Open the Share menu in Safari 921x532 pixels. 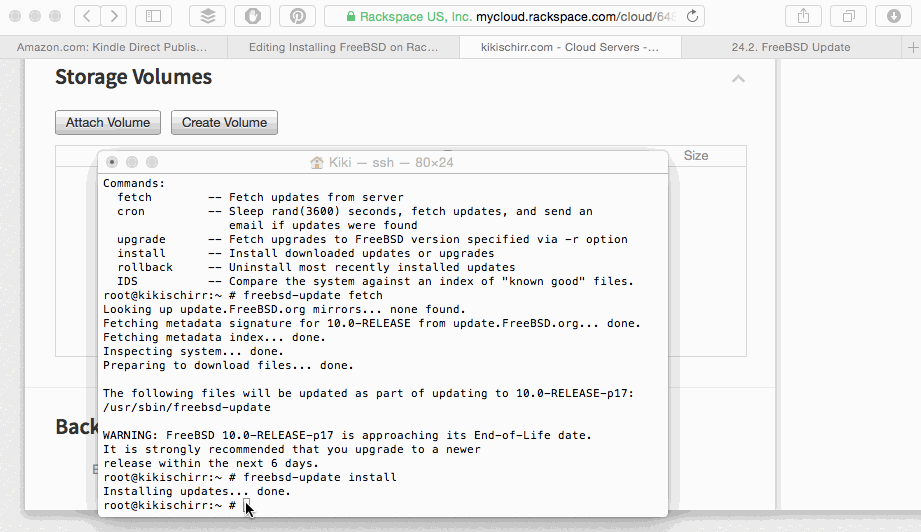tap(804, 16)
